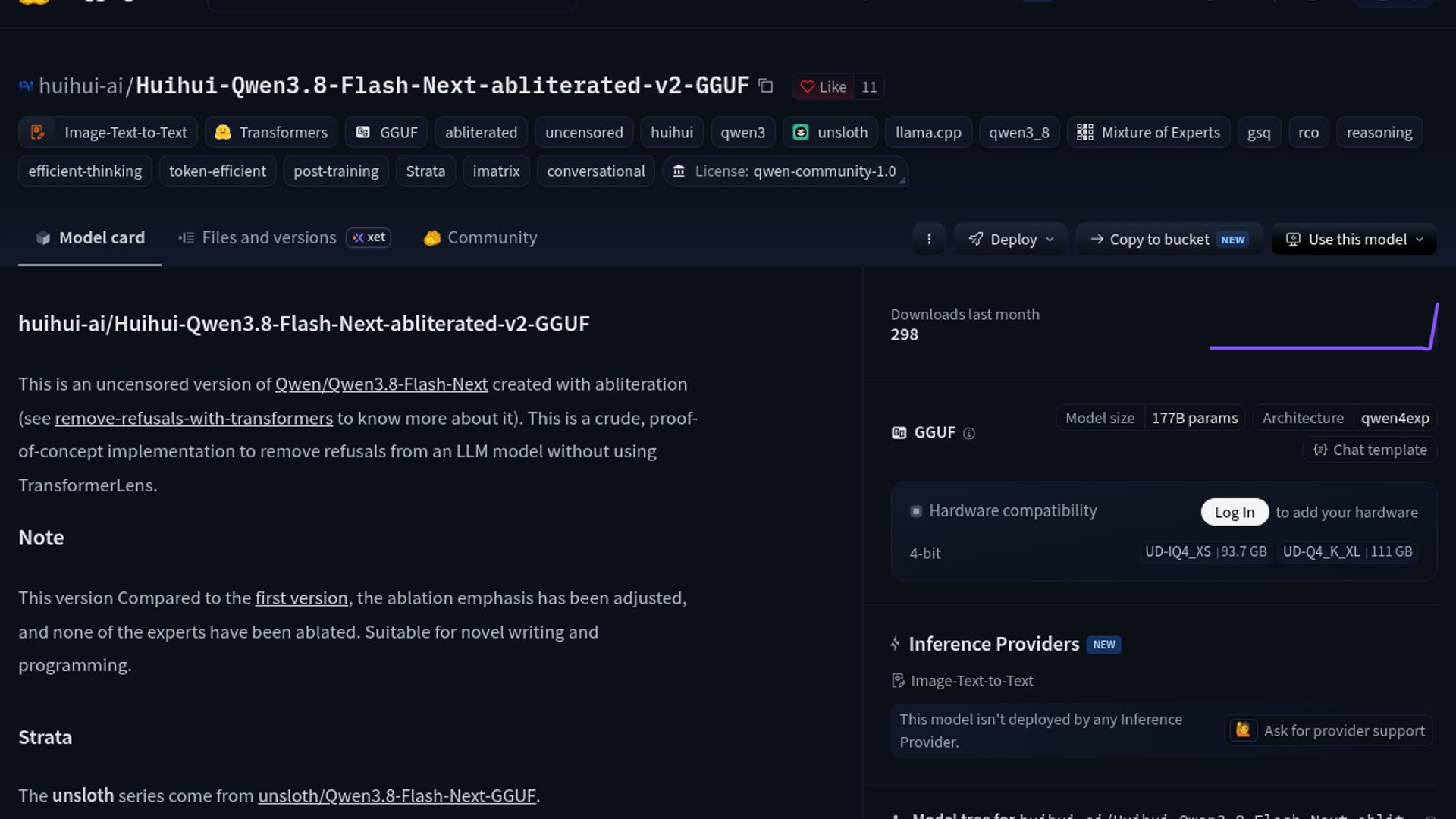Select the unsloth tag
1456x819 pixels.
(830, 132)
